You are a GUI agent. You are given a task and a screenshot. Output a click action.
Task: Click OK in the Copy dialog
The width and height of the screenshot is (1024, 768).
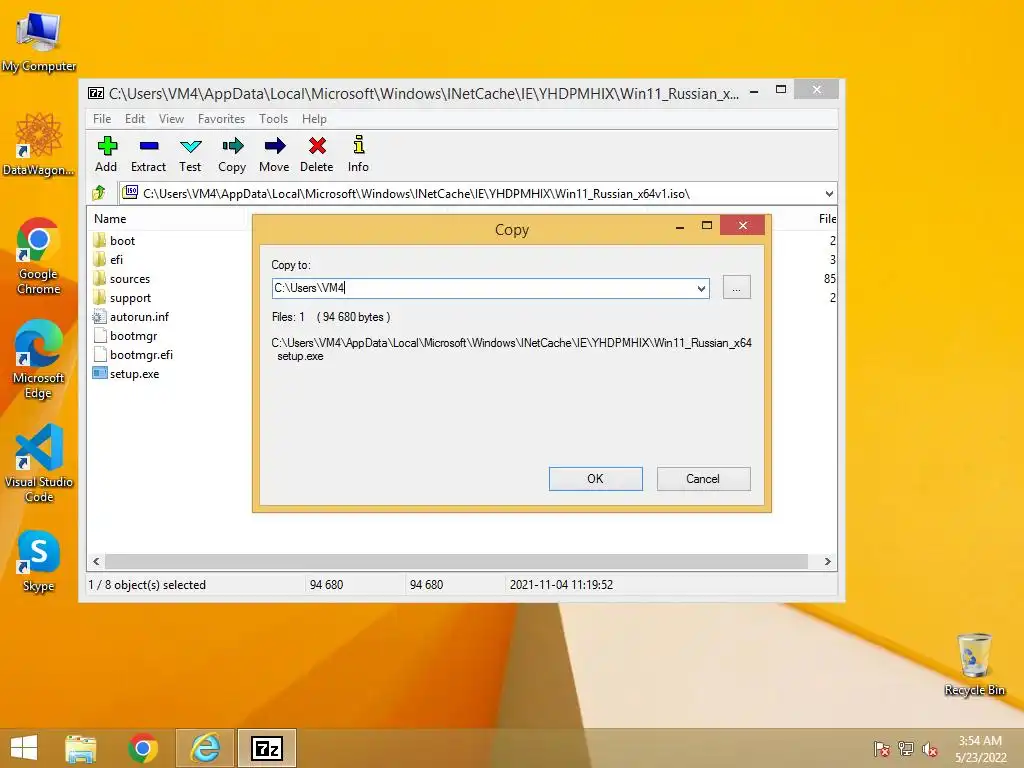tap(596, 479)
